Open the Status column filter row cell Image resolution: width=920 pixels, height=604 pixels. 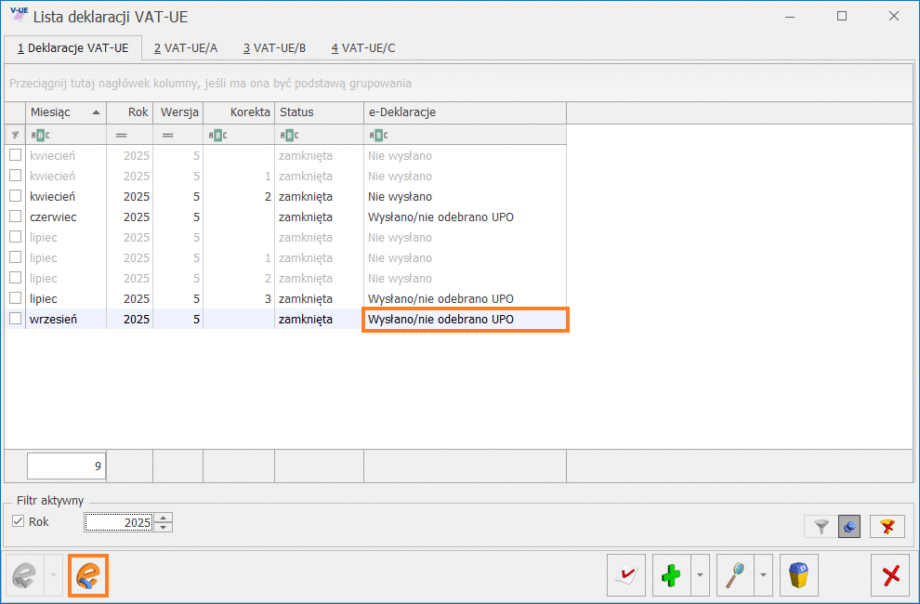(x=318, y=135)
